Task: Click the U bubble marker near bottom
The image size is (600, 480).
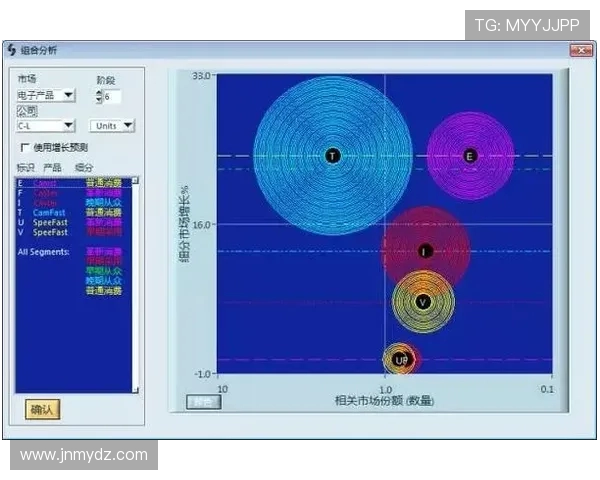Action: [x=399, y=359]
